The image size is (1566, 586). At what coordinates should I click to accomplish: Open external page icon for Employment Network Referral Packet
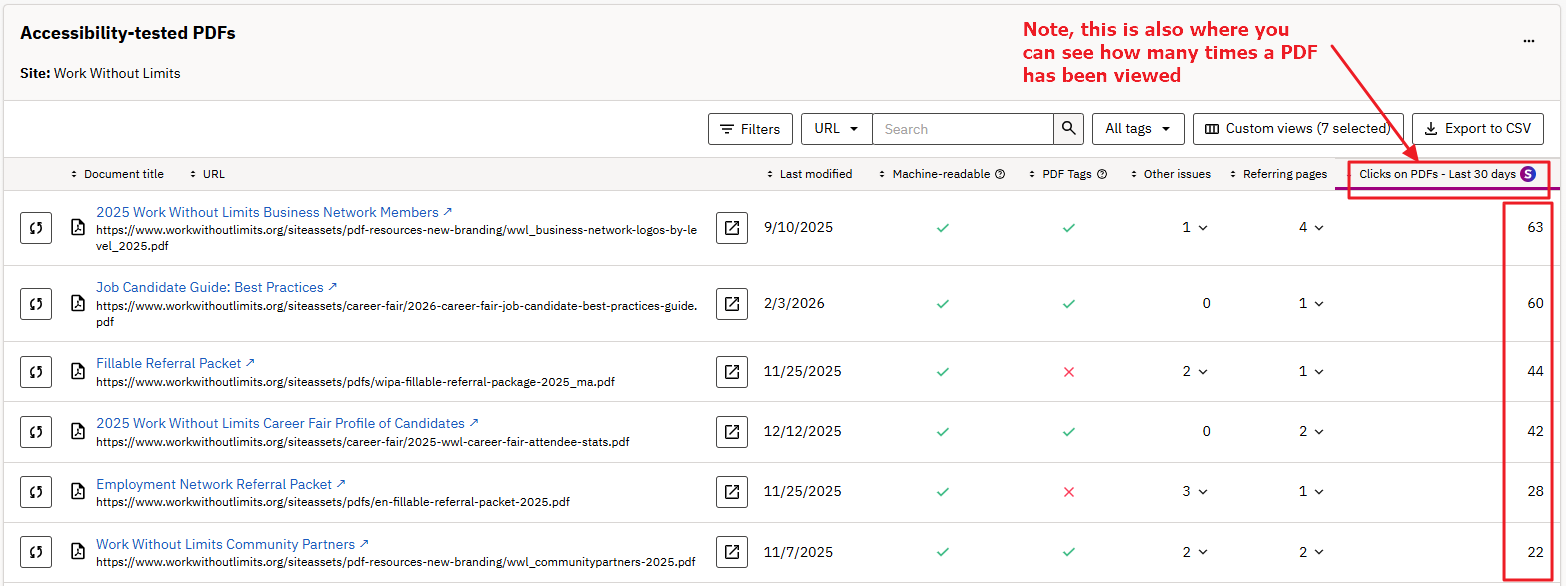(732, 492)
